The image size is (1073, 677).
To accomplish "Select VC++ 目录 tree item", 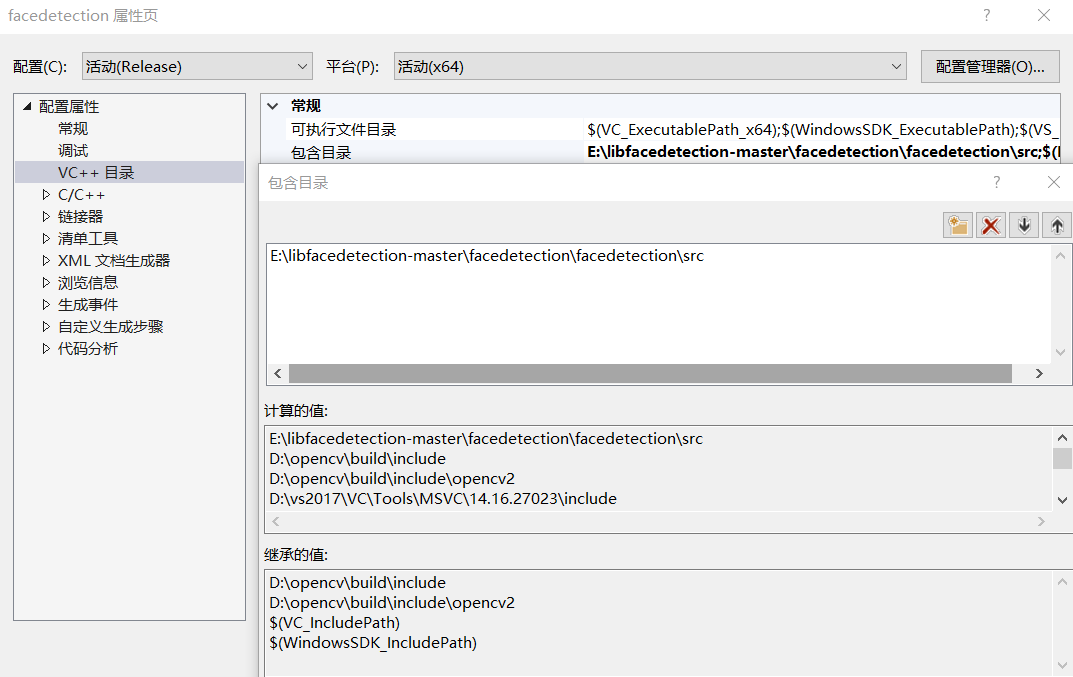I will point(96,173).
